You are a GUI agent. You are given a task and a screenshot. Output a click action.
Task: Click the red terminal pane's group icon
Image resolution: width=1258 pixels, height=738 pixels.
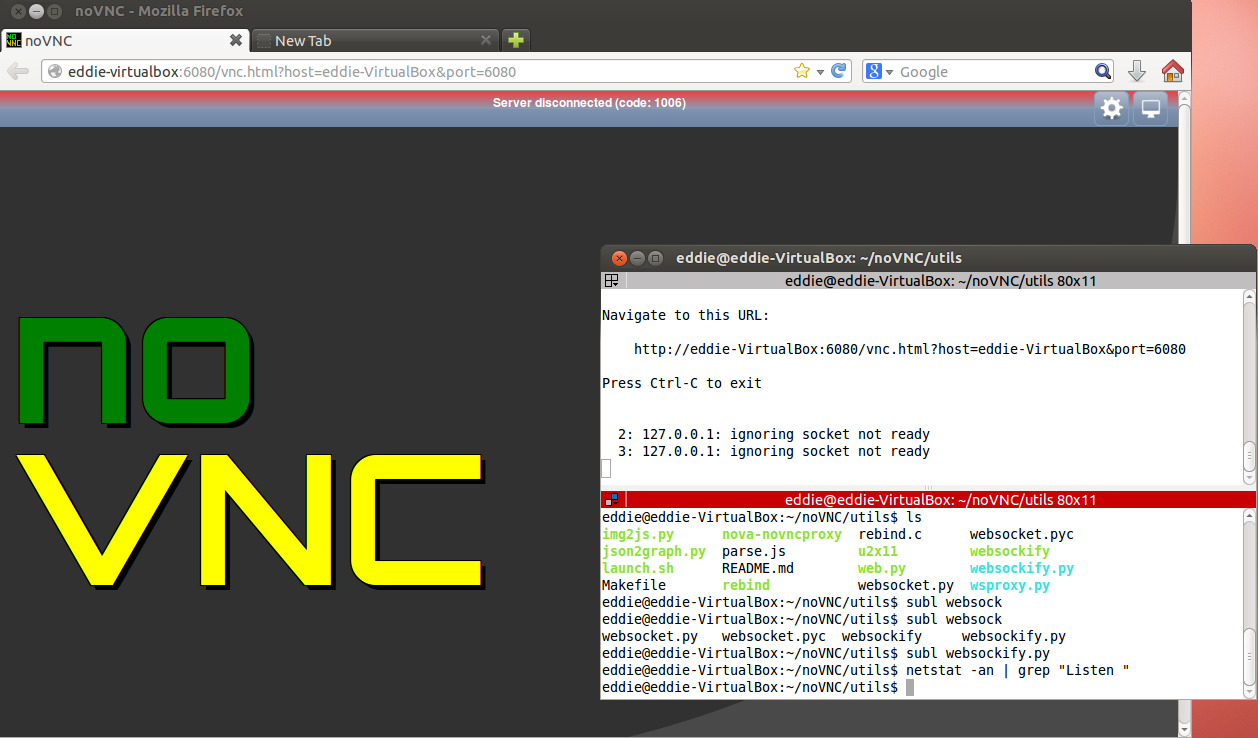point(611,499)
